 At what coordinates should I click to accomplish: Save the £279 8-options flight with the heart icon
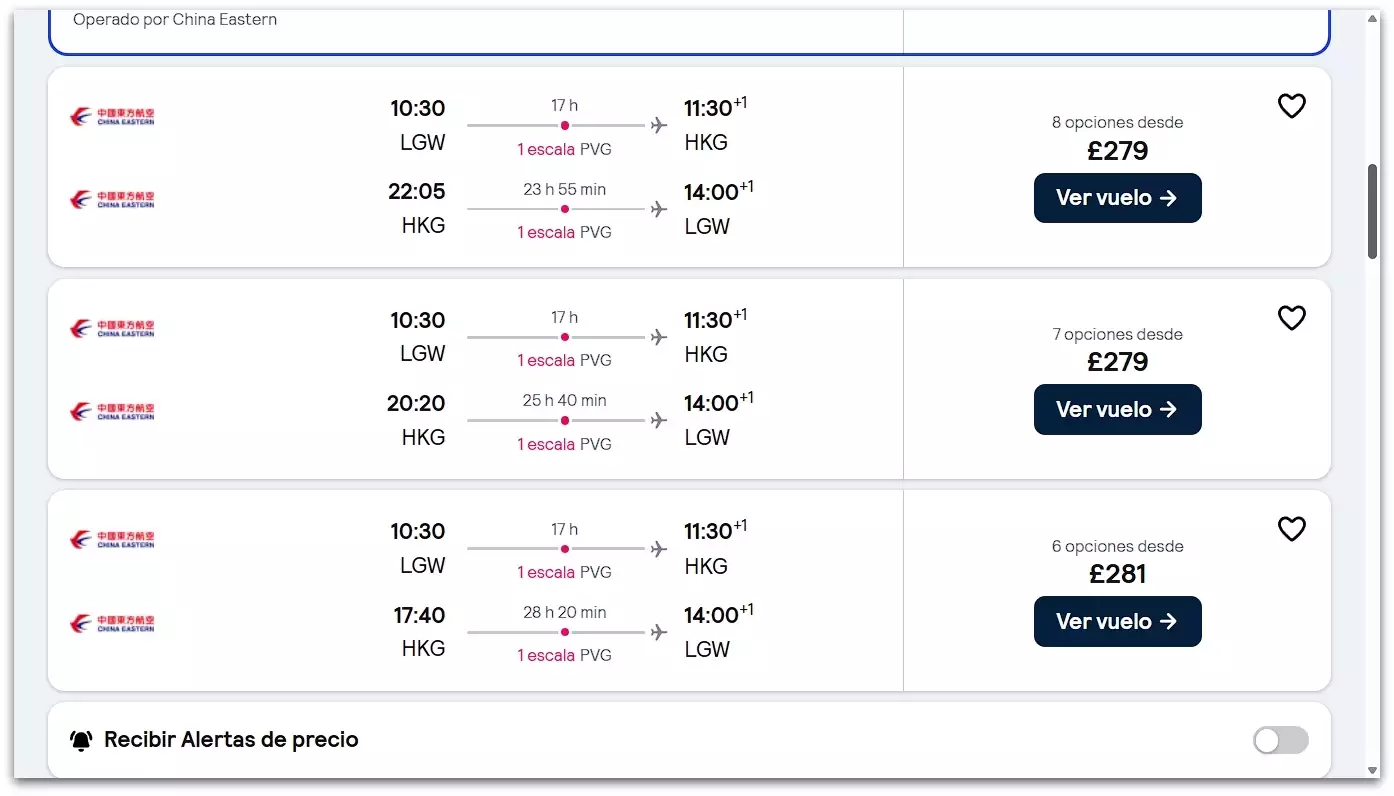coord(1292,106)
